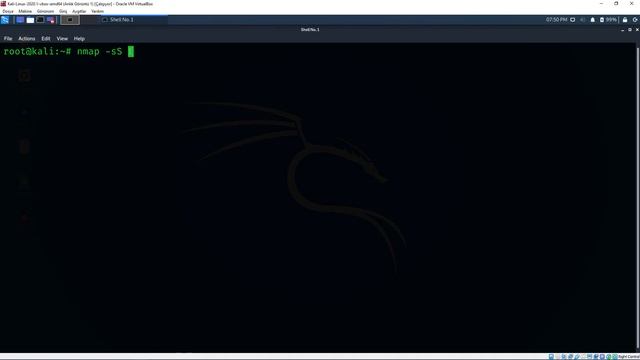Open the notifications bell icon
640x360 pixels.
click(593, 20)
